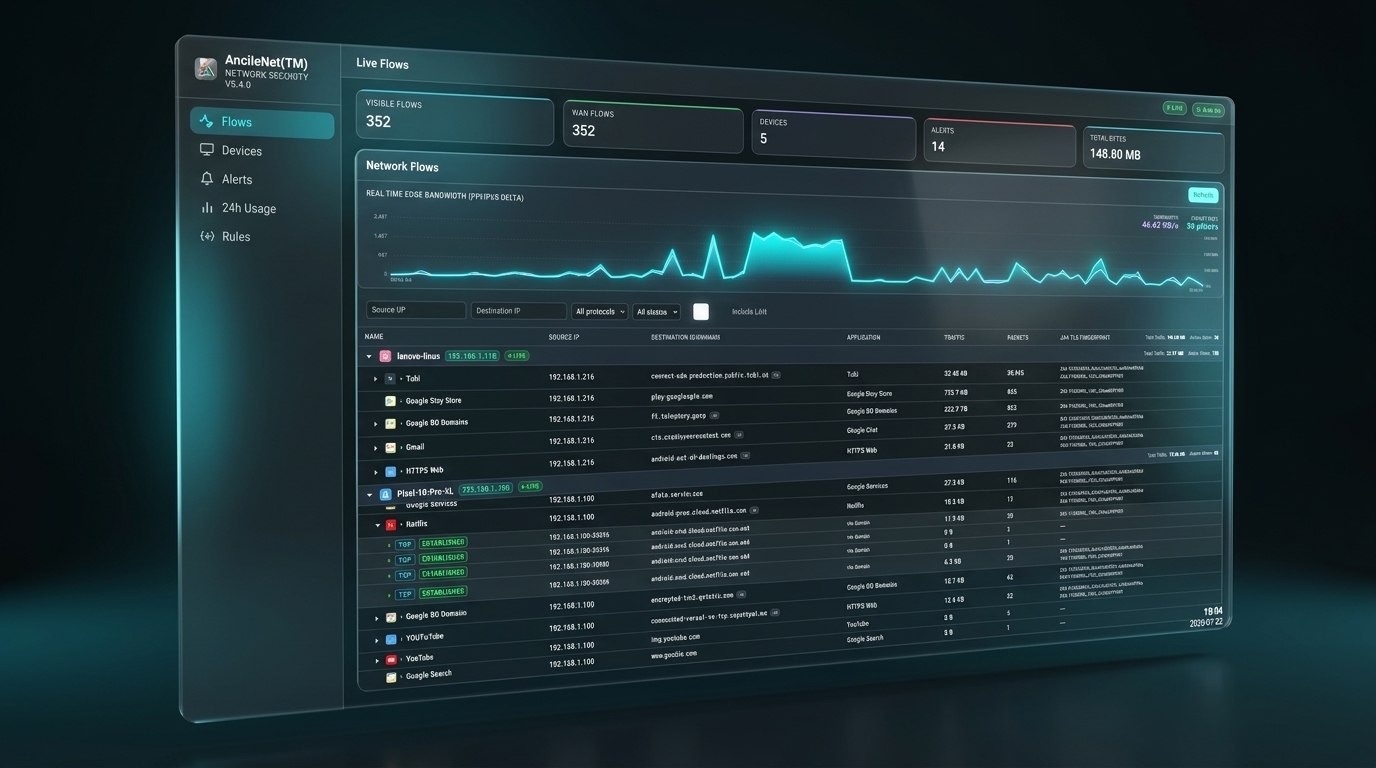Click Google BO Domains icon under lanovo-linus
Image resolution: width=1376 pixels, height=768 pixels.
pos(391,424)
